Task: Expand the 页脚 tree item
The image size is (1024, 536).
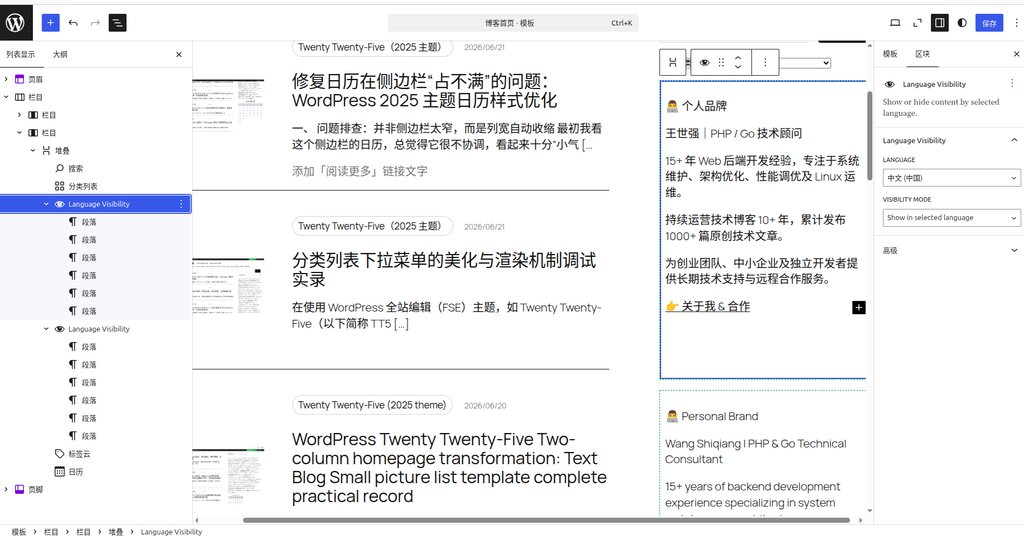Action: [6, 489]
